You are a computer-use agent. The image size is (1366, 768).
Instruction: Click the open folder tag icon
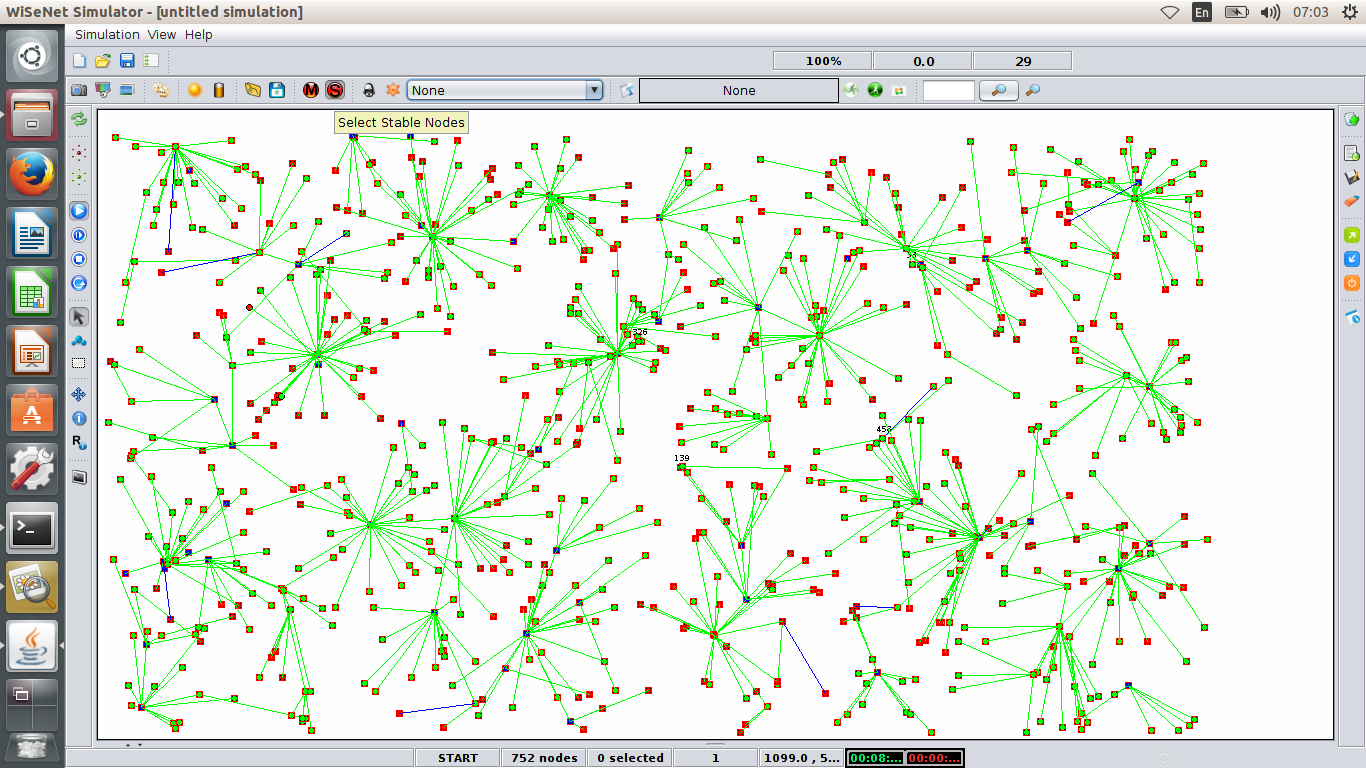[253, 90]
